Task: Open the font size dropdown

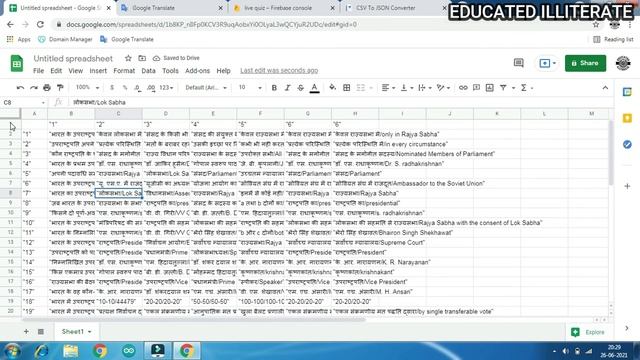Action: [250, 88]
